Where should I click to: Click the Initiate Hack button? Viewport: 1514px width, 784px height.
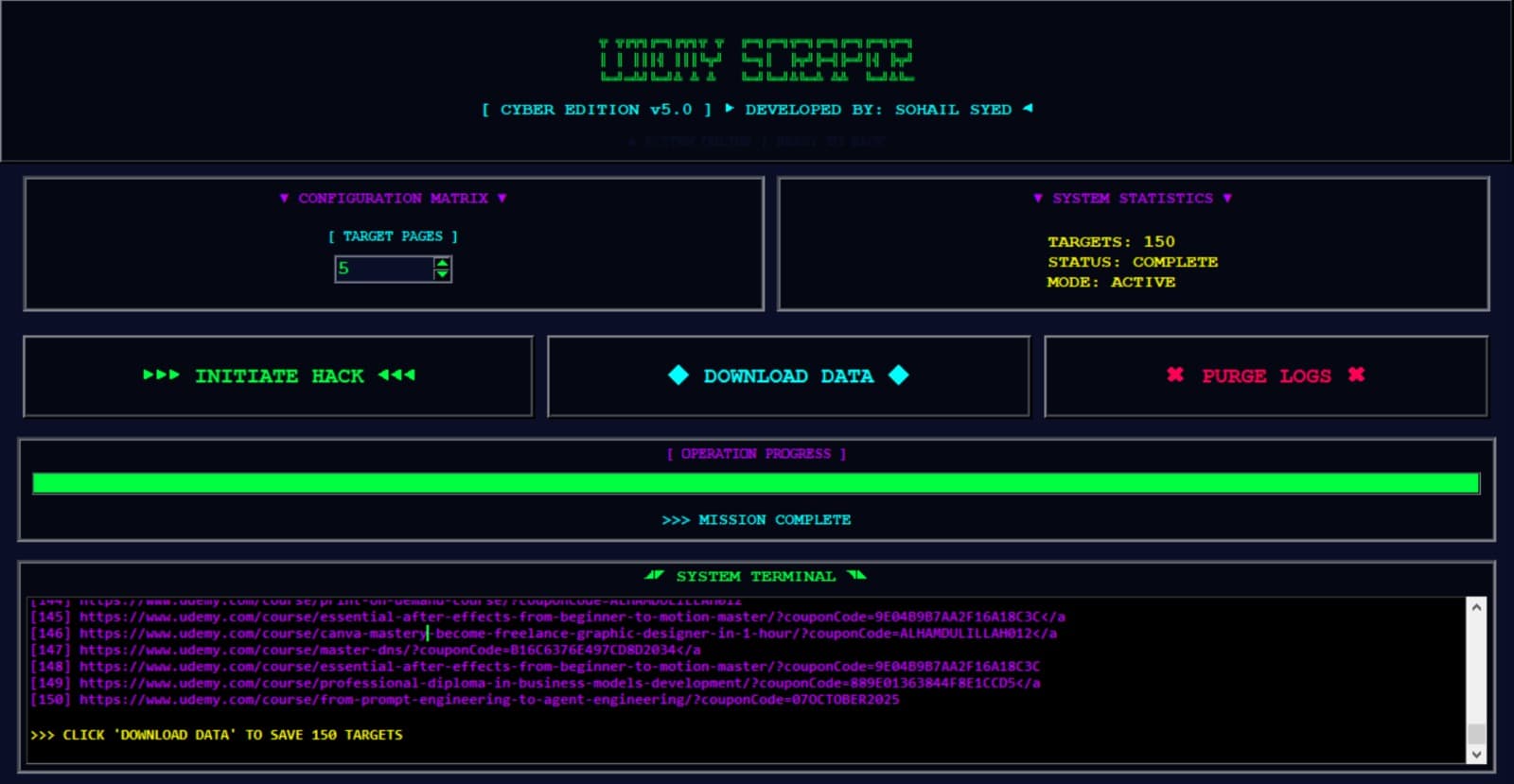(x=278, y=376)
